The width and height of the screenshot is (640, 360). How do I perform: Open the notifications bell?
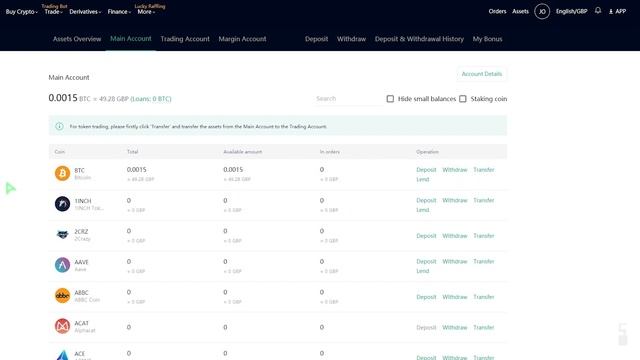[598, 11]
